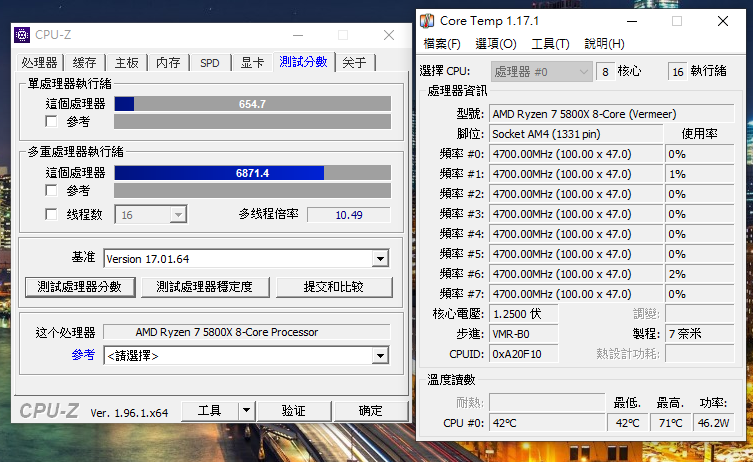
Task: Click the 提交和比较 button
Action: [334, 287]
